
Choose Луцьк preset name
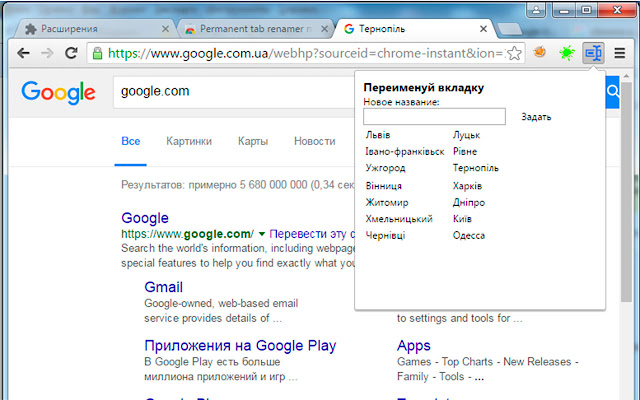click(x=466, y=135)
